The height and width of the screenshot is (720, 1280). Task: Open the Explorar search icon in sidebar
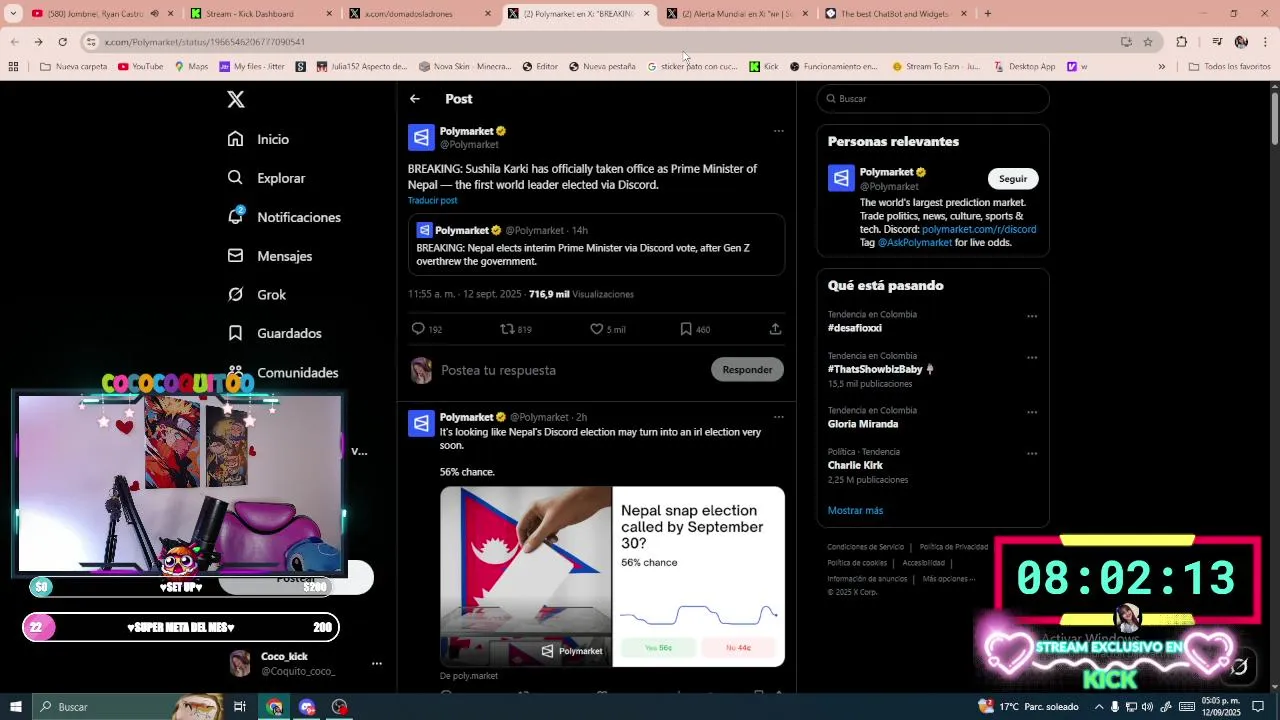(x=235, y=177)
